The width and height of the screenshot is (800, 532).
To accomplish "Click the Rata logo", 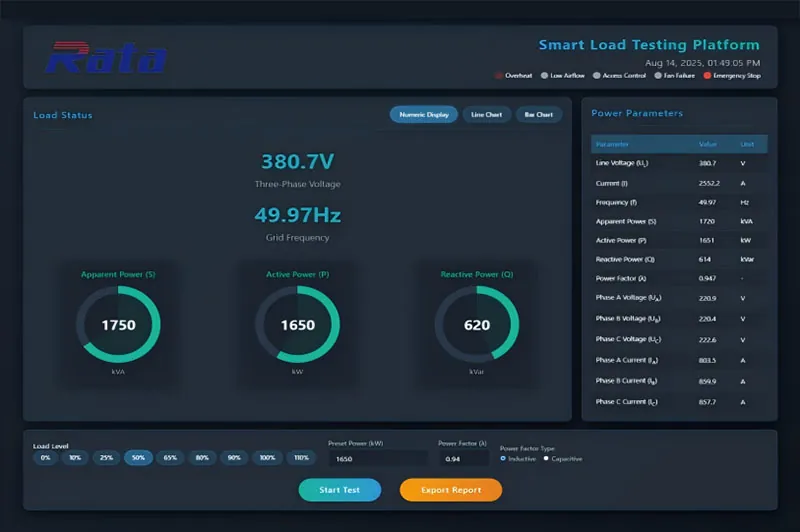I will click(106, 57).
